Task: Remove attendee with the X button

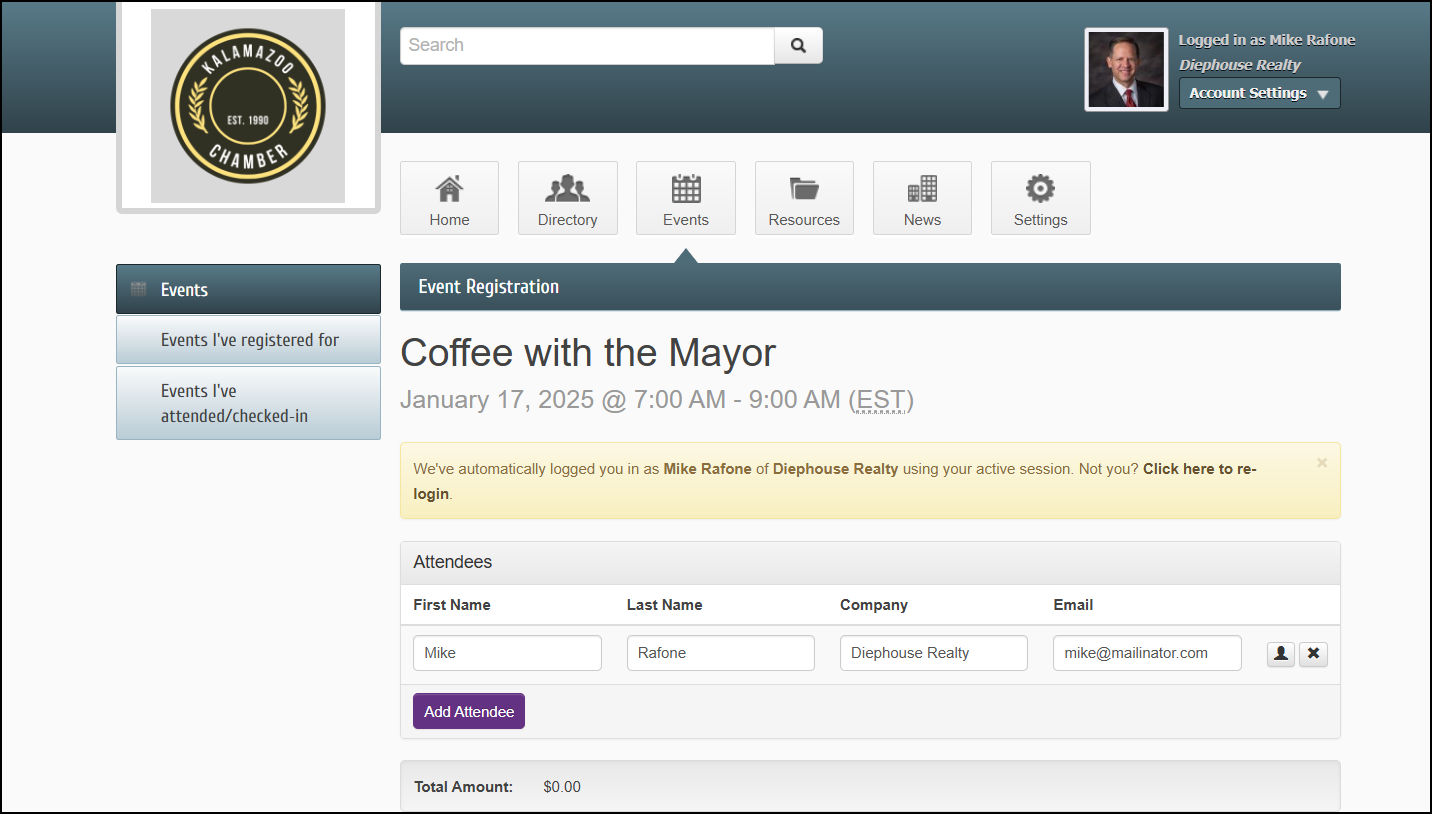Action: coord(1313,654)
